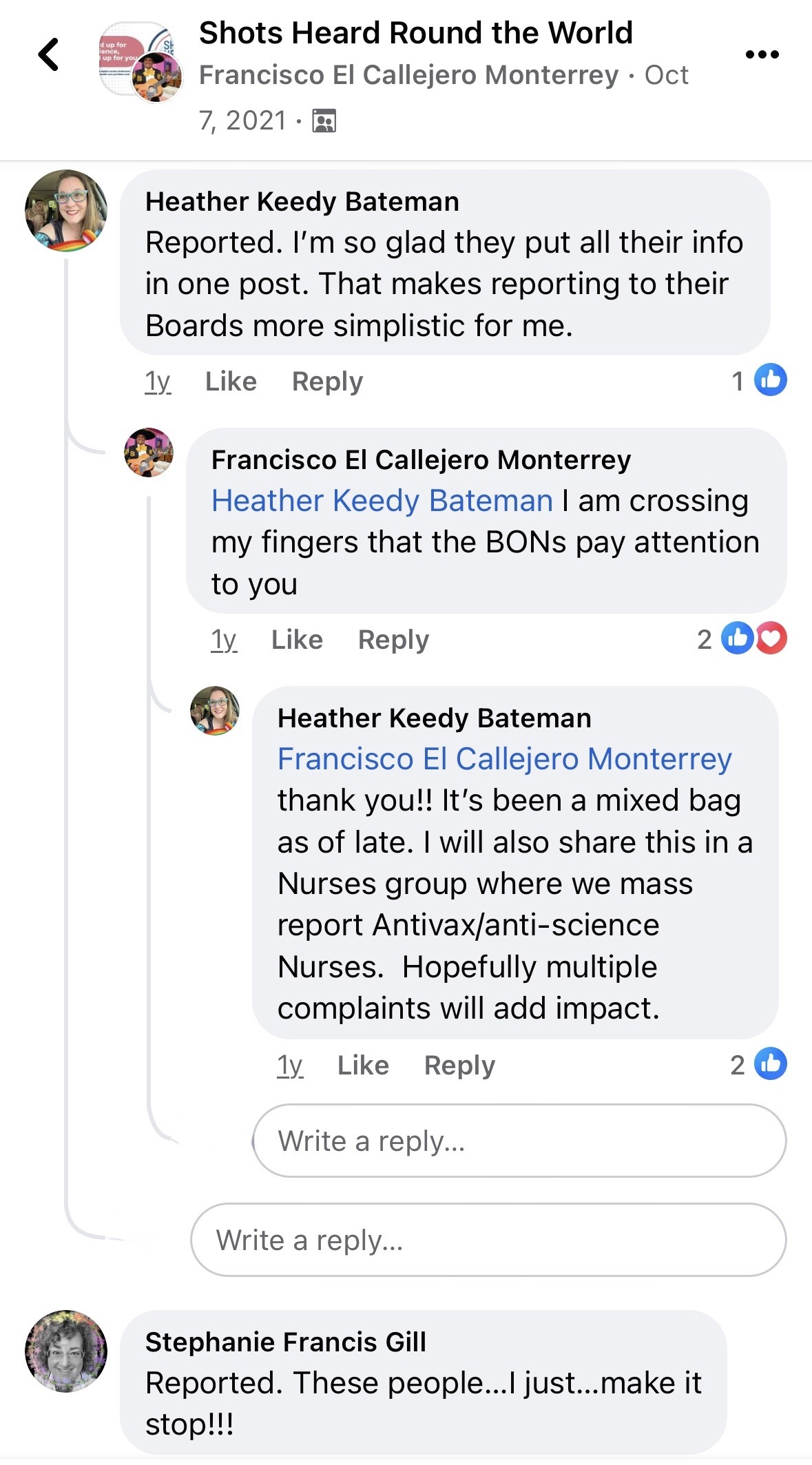Reply to Heather's first comment

coord(327,381)
